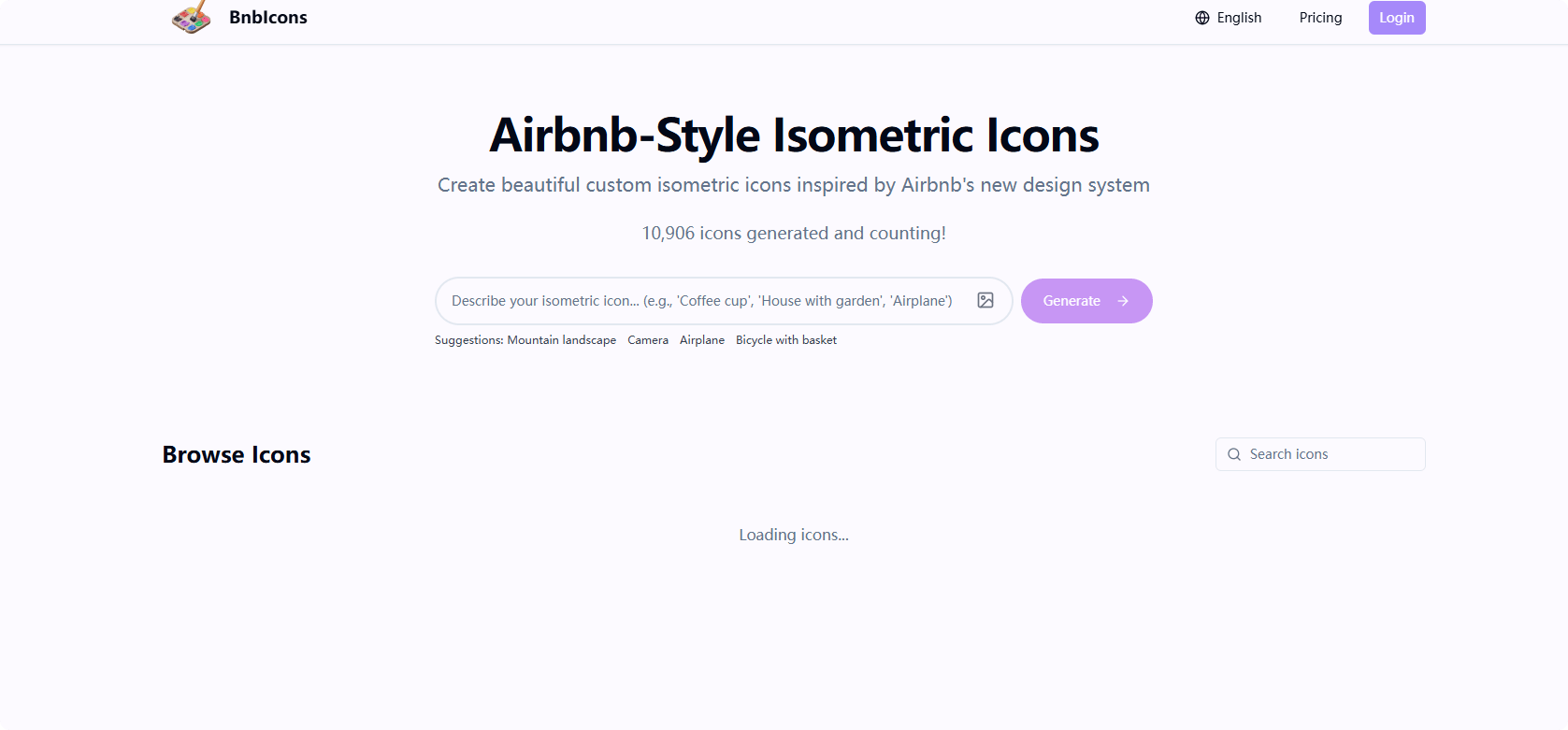Screen dimensions: 1568x730
Task: Click the globe language icon
Action: pyautogui.click(x=1202, y=18)
